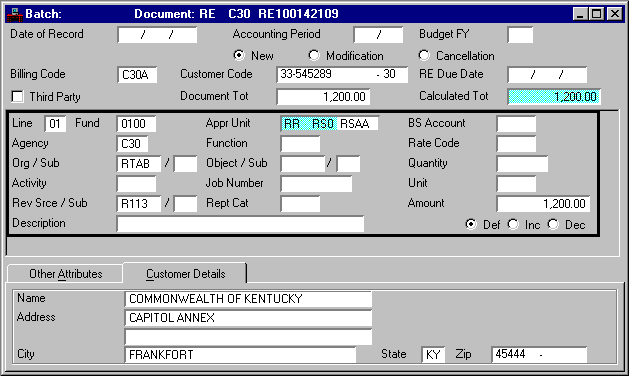Click the Rept Cat field
This screenshot has width=629, height=376.
[300, 204]
